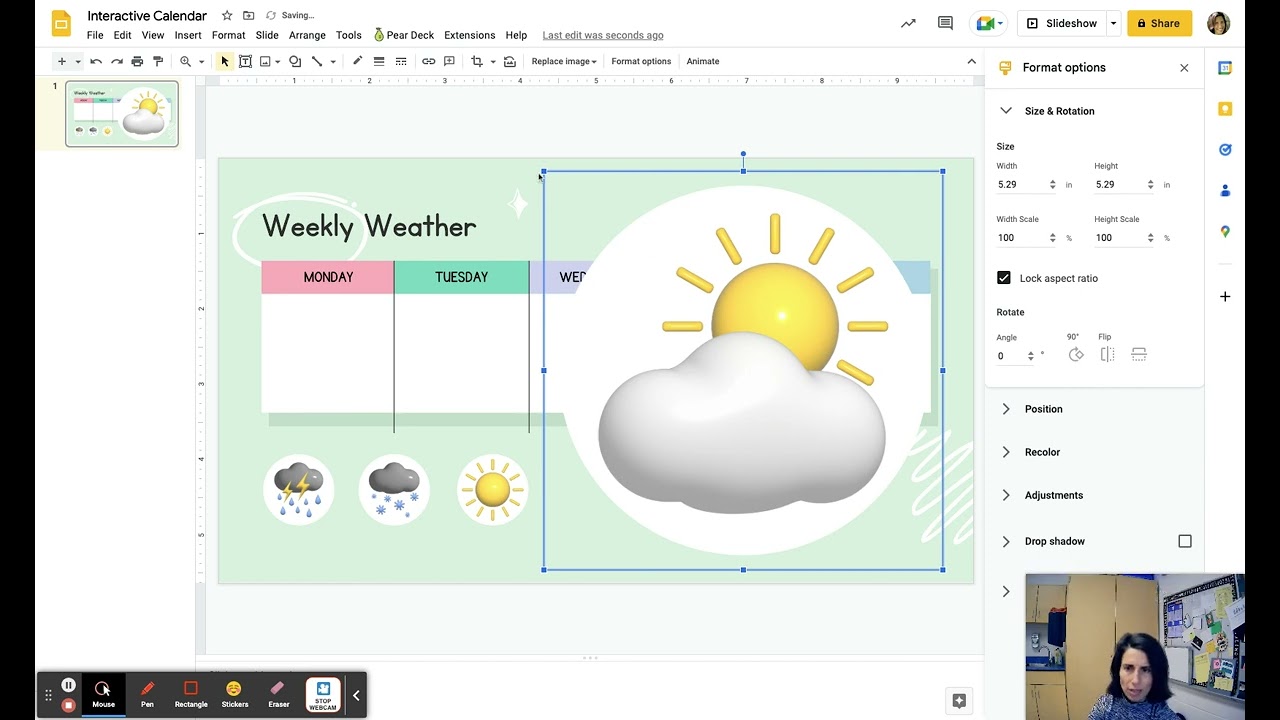Open the Slideshow options dropdown arrow
Viewport: 1280px width, 720px height.
pyautogui.click(x=1113, y=23)
